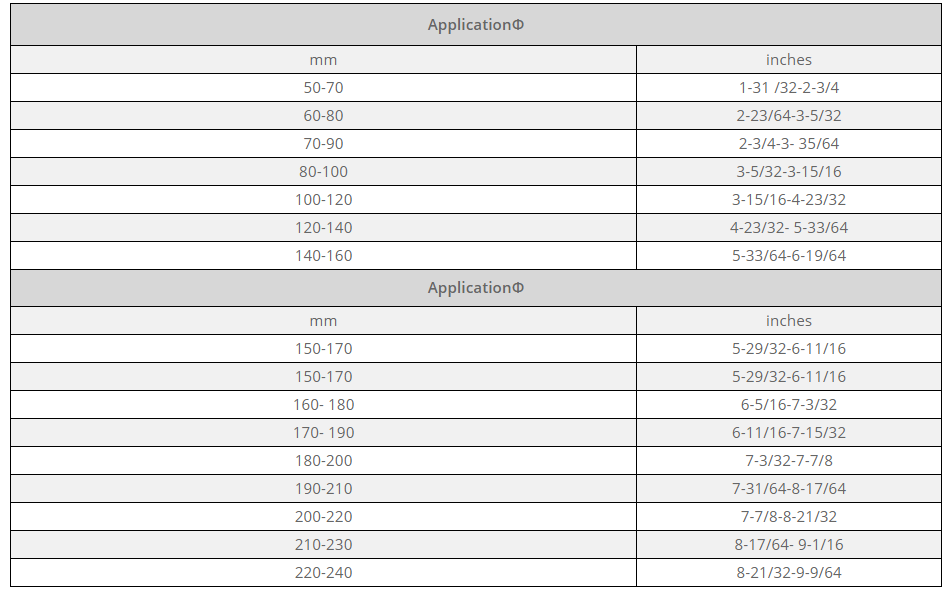The image size is (947, 595).
Task: Select the 7-31/64-8-17/64 inches cell
Action: pyautogui.click(x=789, y=489)
